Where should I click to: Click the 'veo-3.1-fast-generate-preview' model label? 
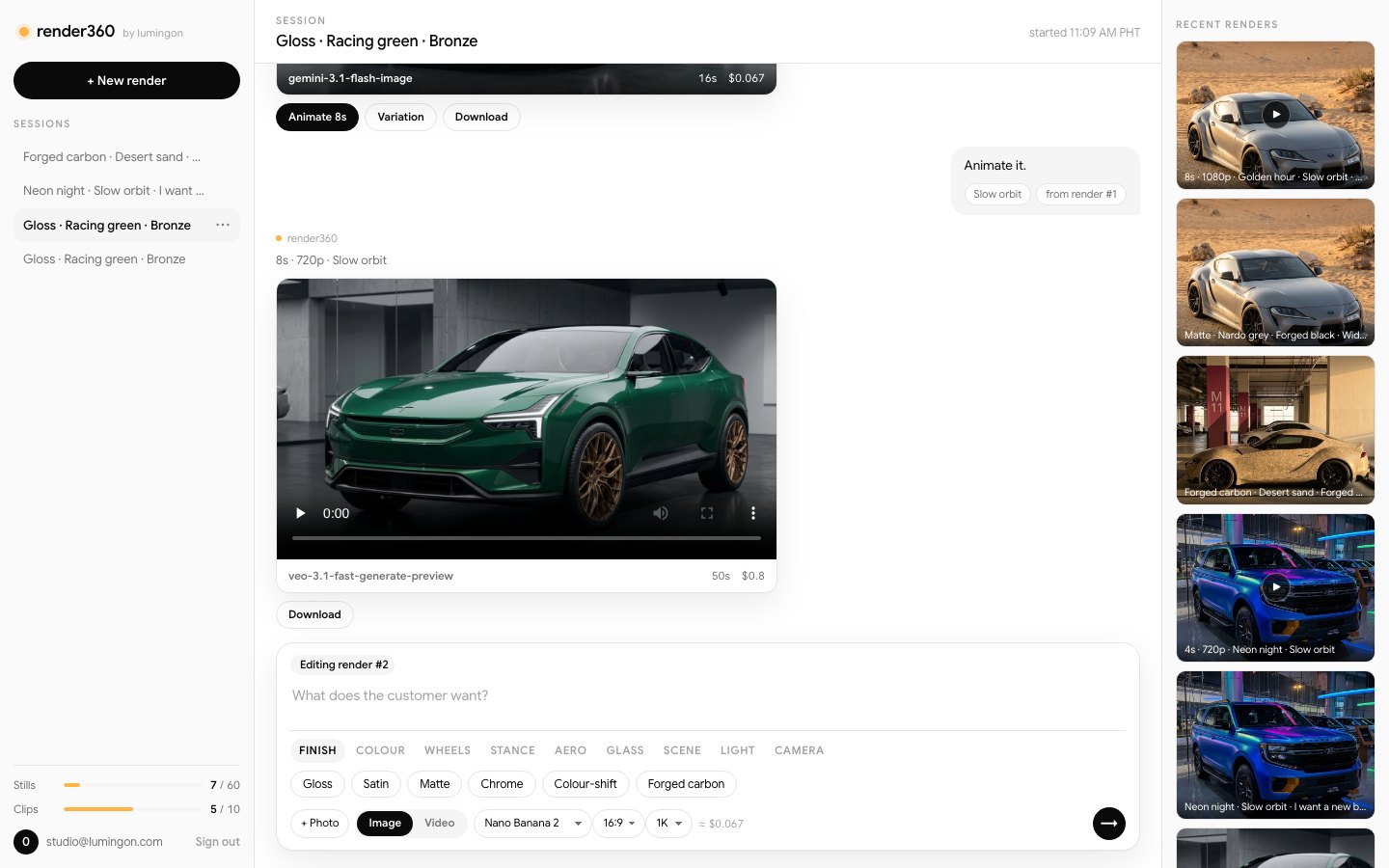[370, 576]
